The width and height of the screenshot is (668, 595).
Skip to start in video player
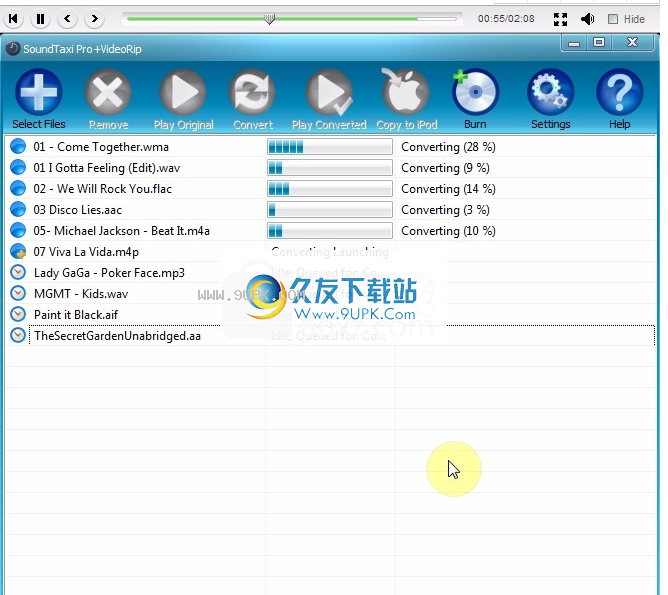(x=13, y=19)
